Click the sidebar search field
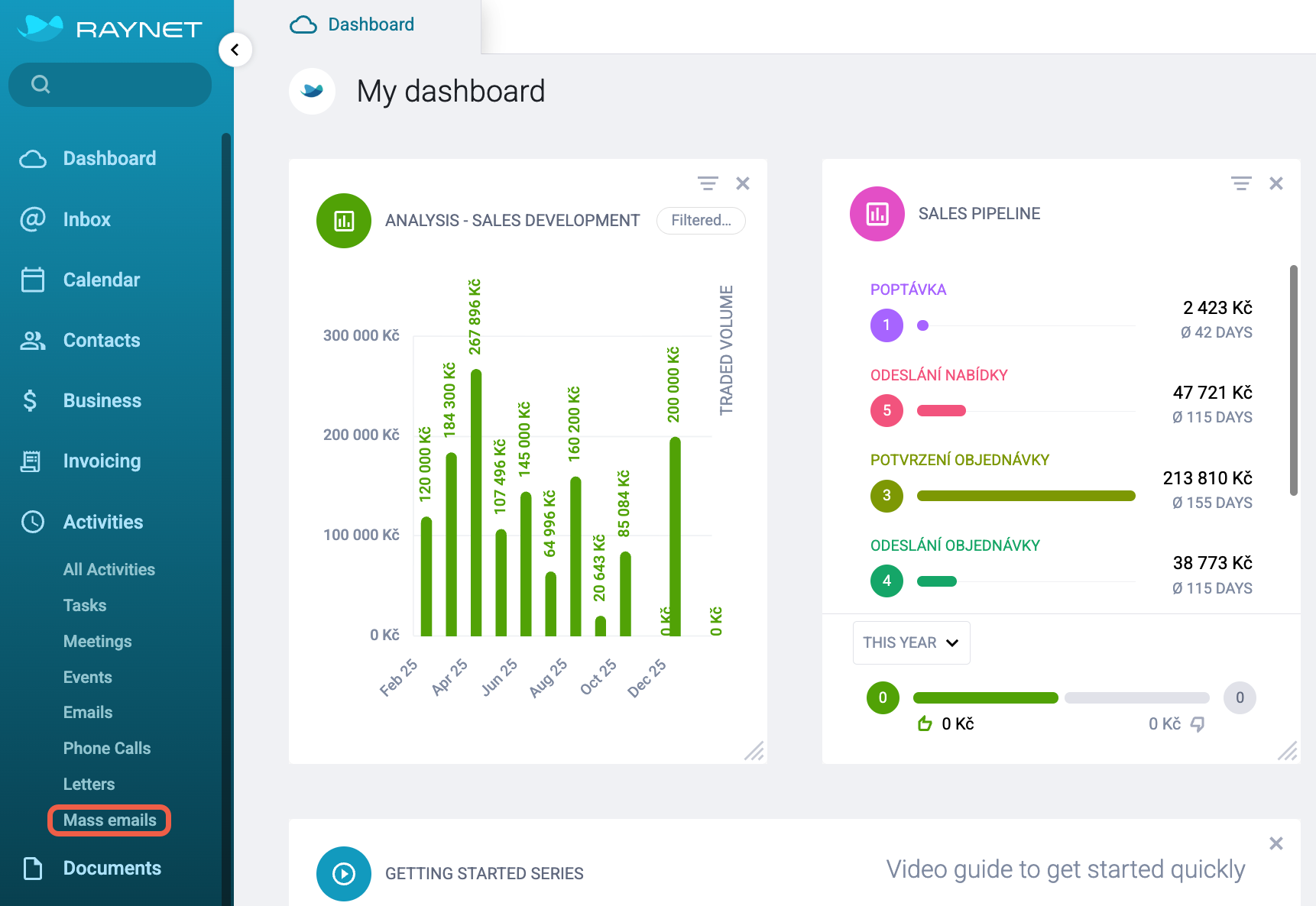The width and height of the screenshot is (1316, 906). 110,85
